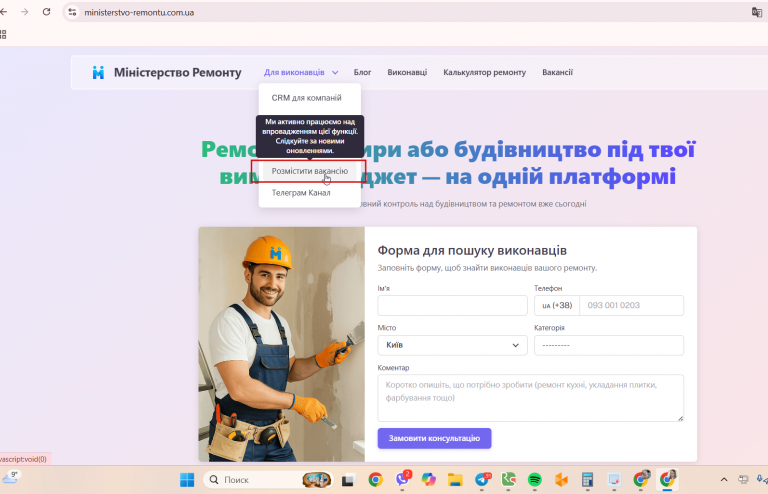Open the Блог page
768x494 pixels.
pyautogui.click(x=362, y=72)
